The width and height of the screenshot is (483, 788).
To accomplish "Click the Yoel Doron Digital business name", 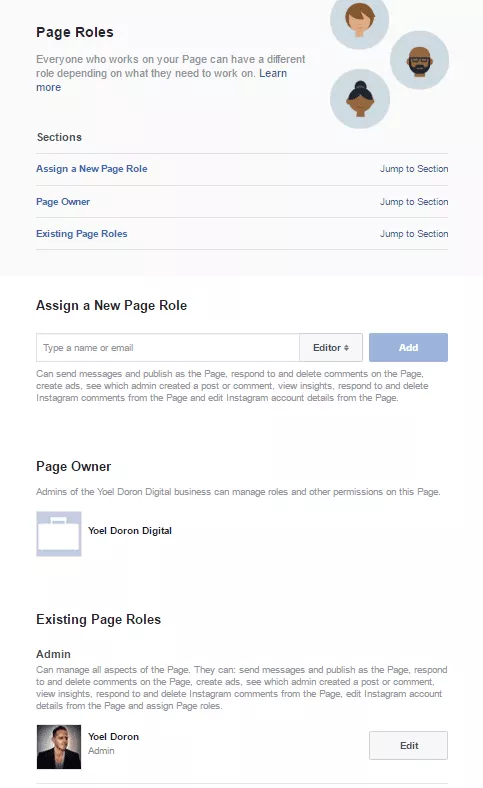I will point(130,531).
